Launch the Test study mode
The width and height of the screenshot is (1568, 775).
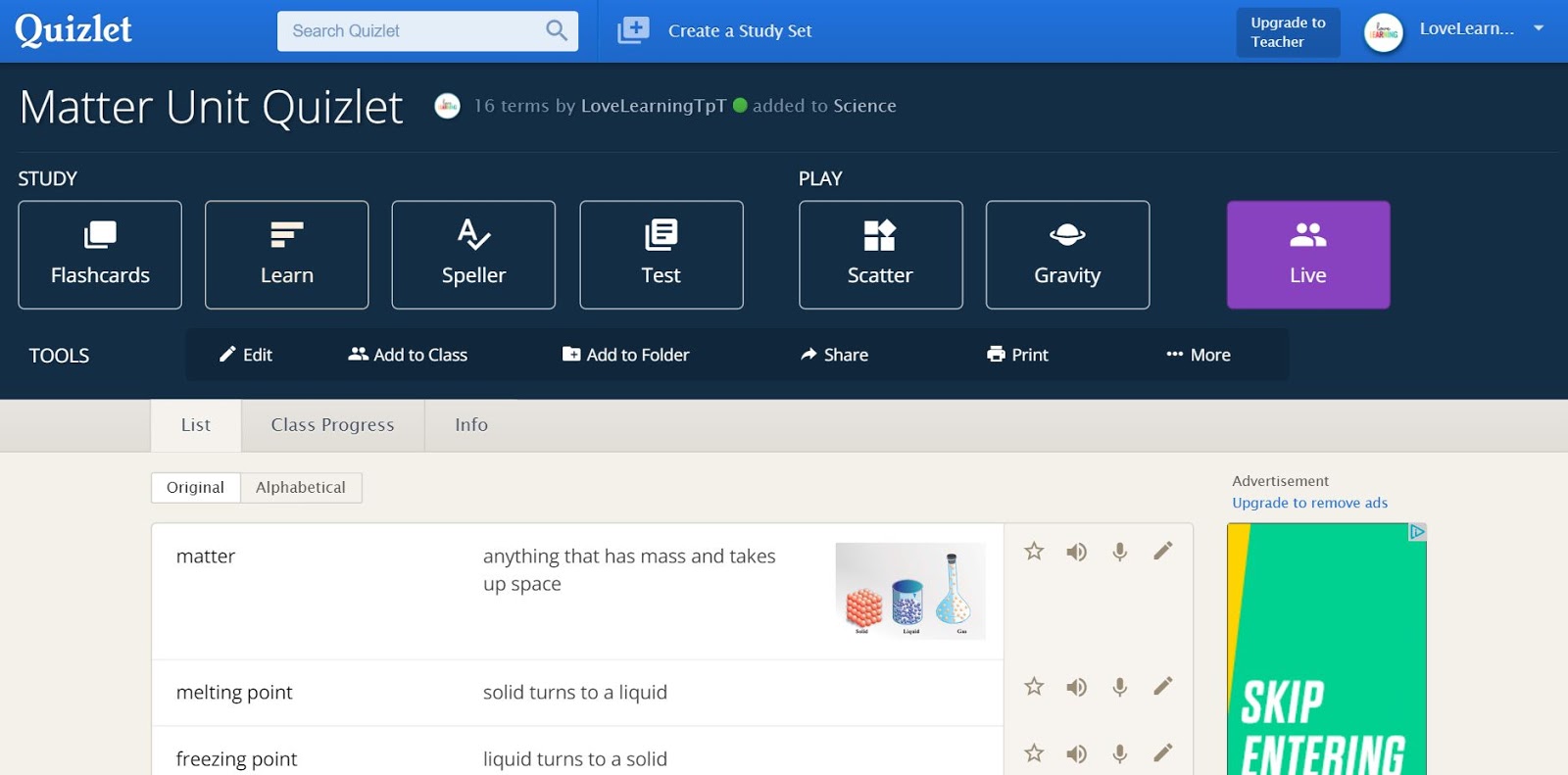coord(661,255)
